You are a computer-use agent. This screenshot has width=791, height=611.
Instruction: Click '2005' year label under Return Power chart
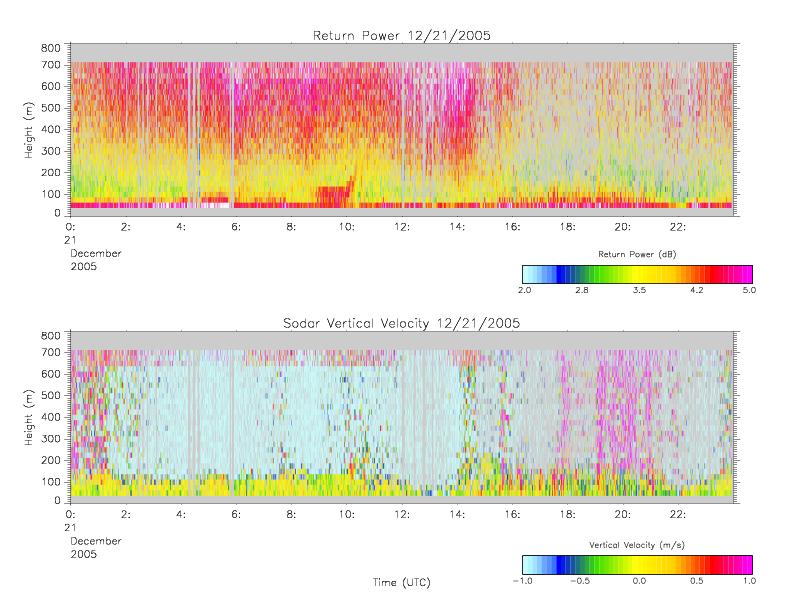click(x=83, y=266)
